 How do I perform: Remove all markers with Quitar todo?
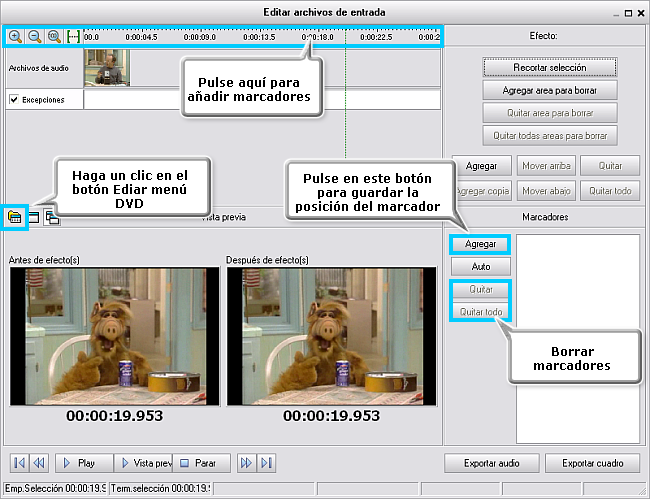[480, 312]
